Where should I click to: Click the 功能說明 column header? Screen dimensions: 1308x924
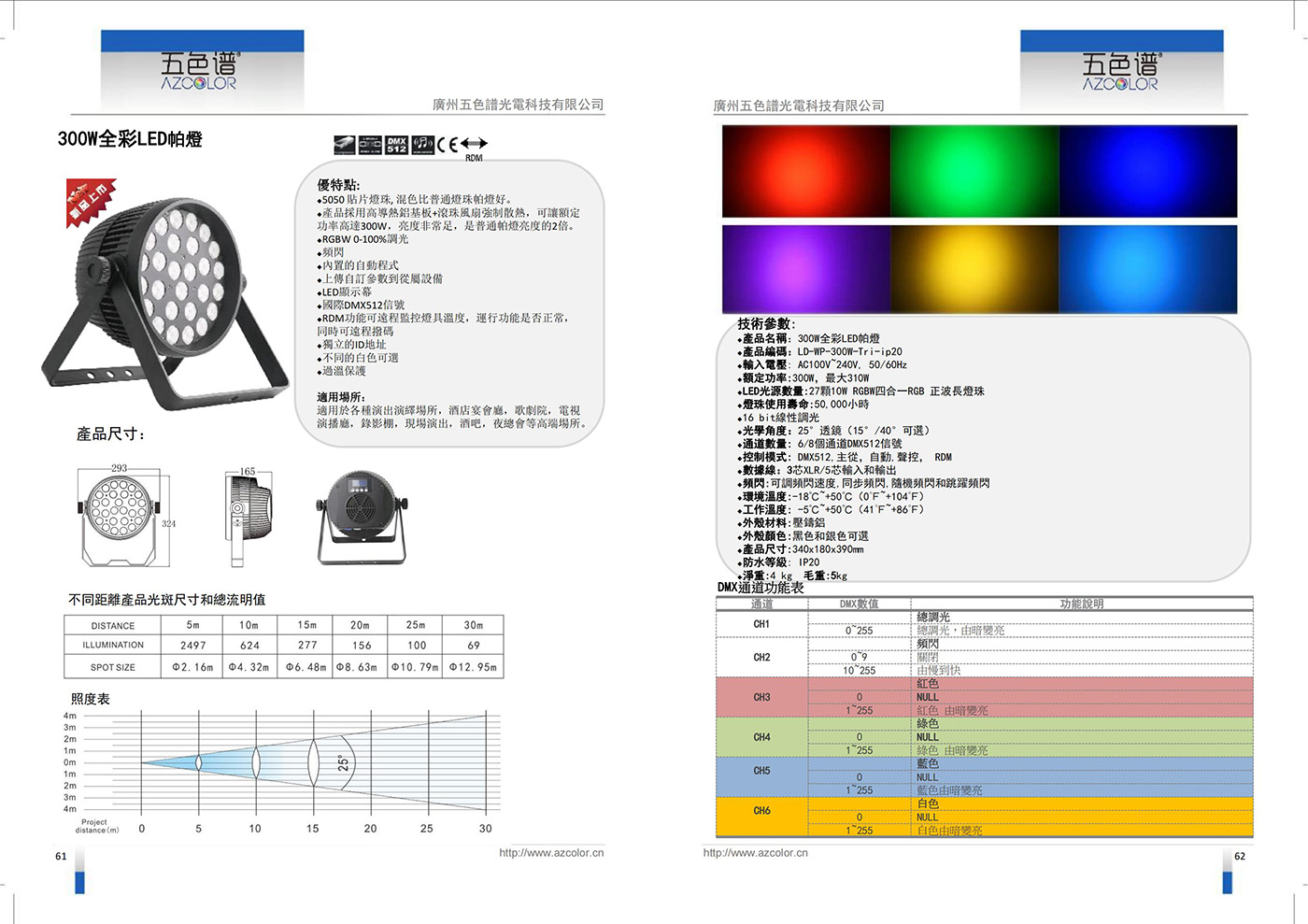point(1082,604)
